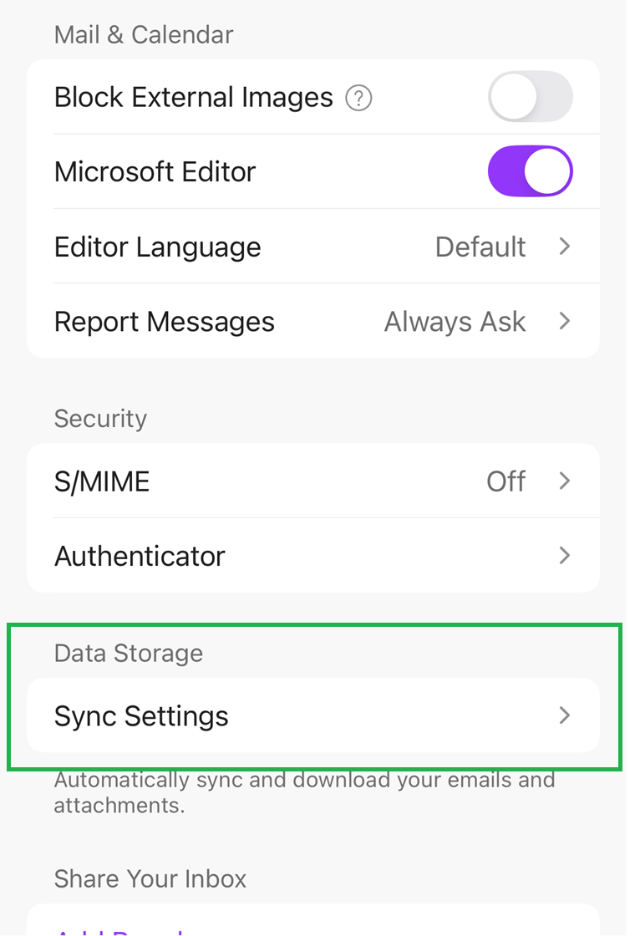This screenshot has height=936, width=640.
Task: Tap the Share Your Inbox section header
Action: click(150, 879)
